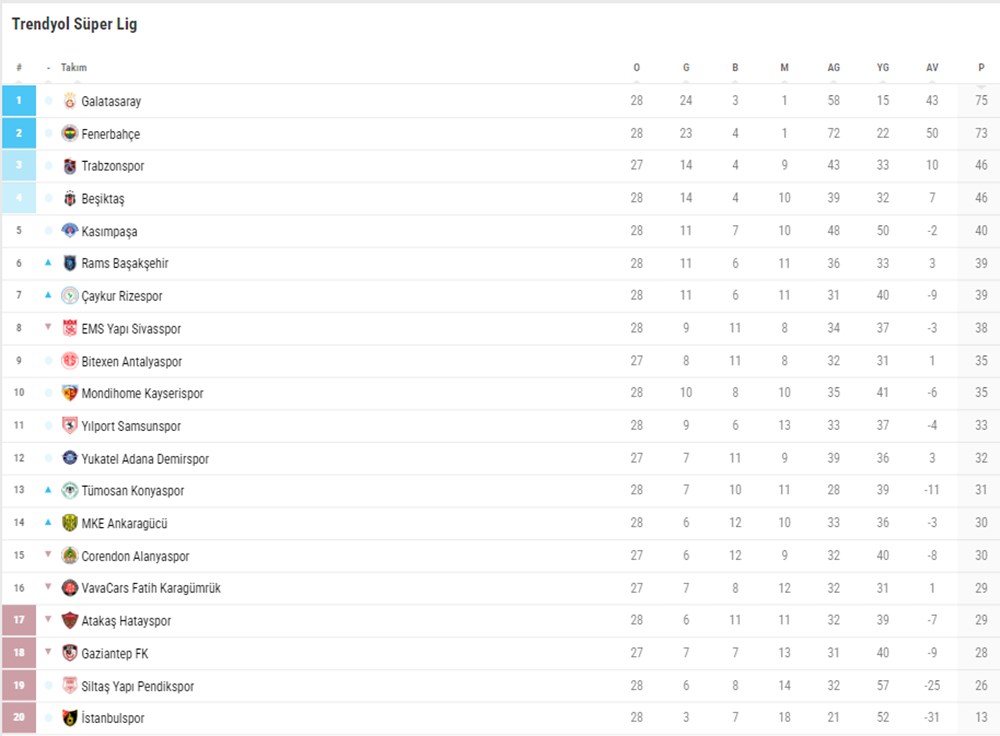Viewport: 1000px width, 736px height.
Task: Click the Beşiktaş club logo
Action: click(x=70, y=199)
